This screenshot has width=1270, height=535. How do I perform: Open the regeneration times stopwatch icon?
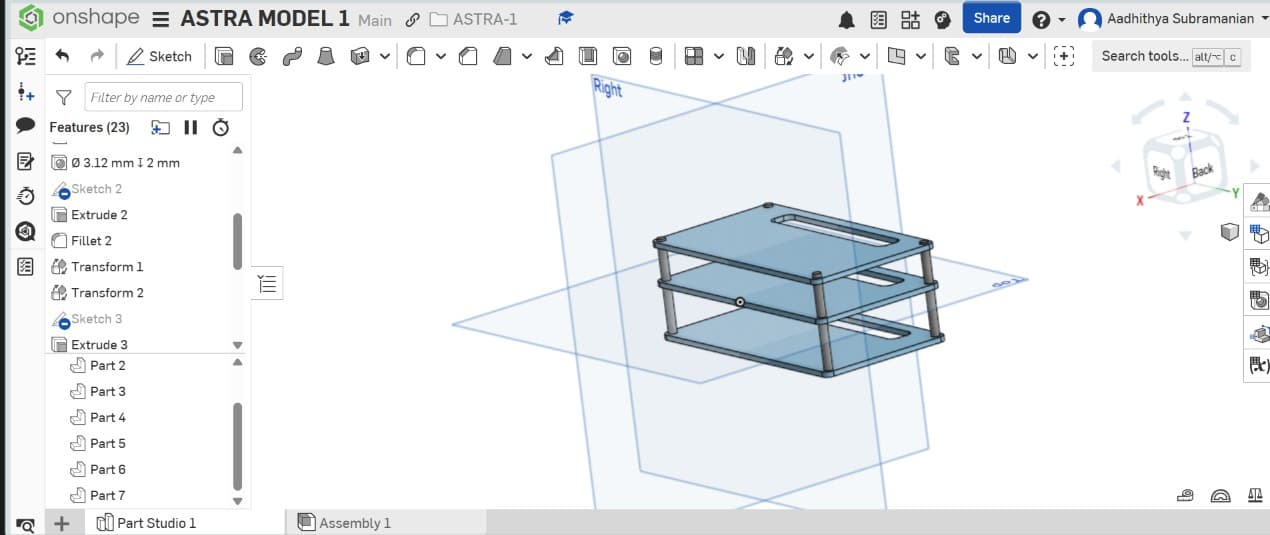point(221,127)
